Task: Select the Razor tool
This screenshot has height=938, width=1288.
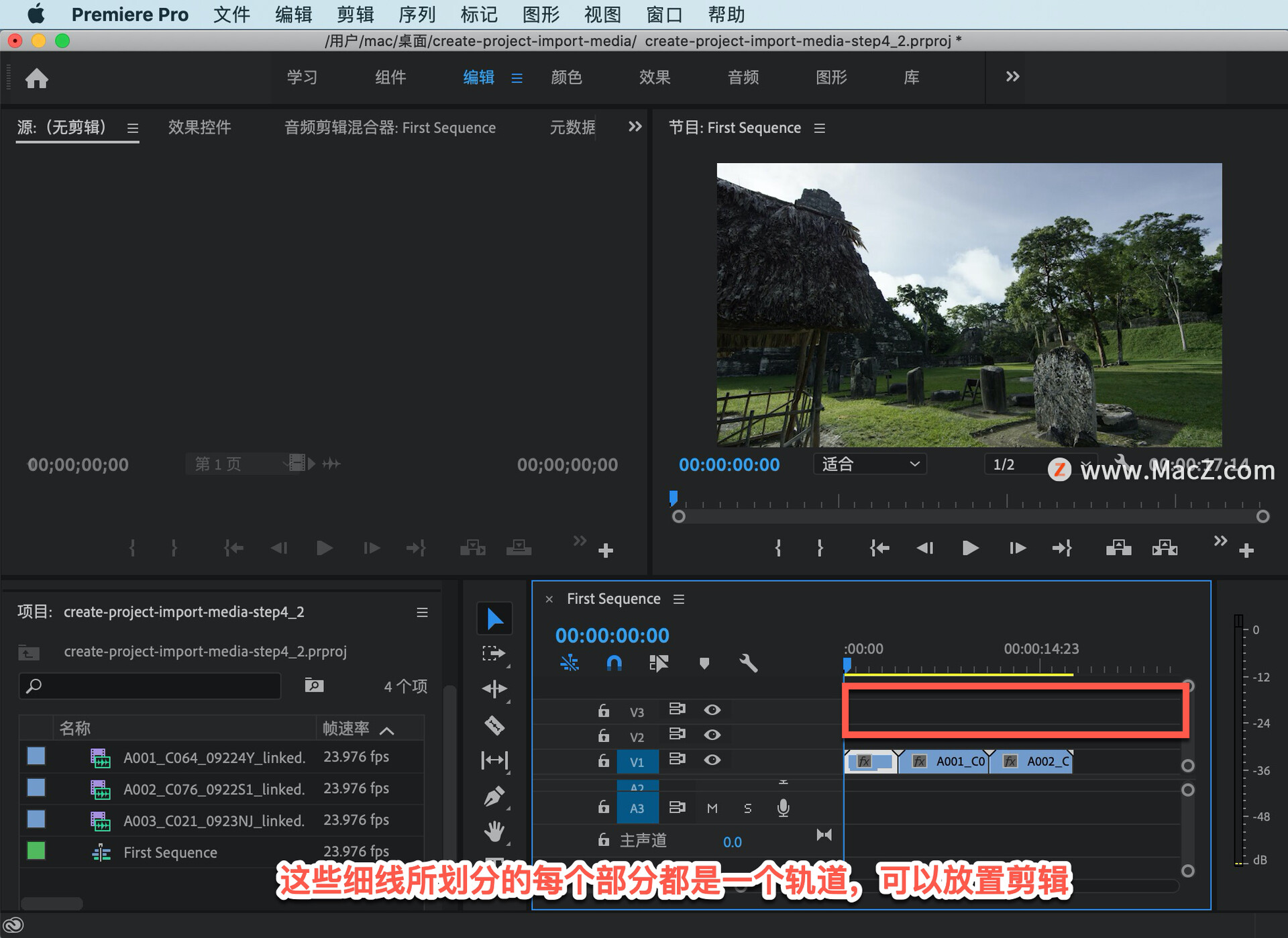Action: (x=494, y=725)
